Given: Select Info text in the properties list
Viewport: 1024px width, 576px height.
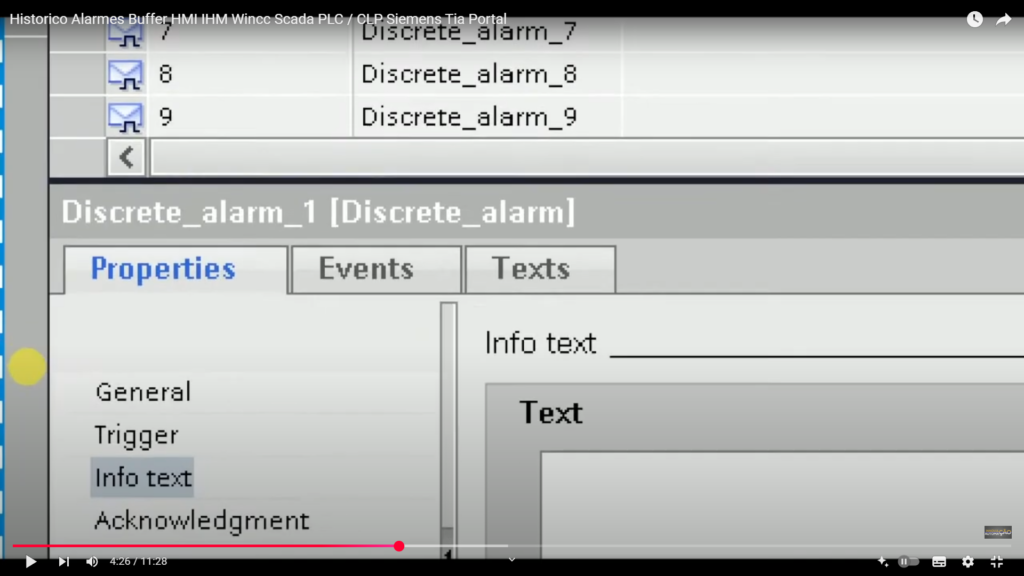Looking at the screenshot, I should coord(142,477).
